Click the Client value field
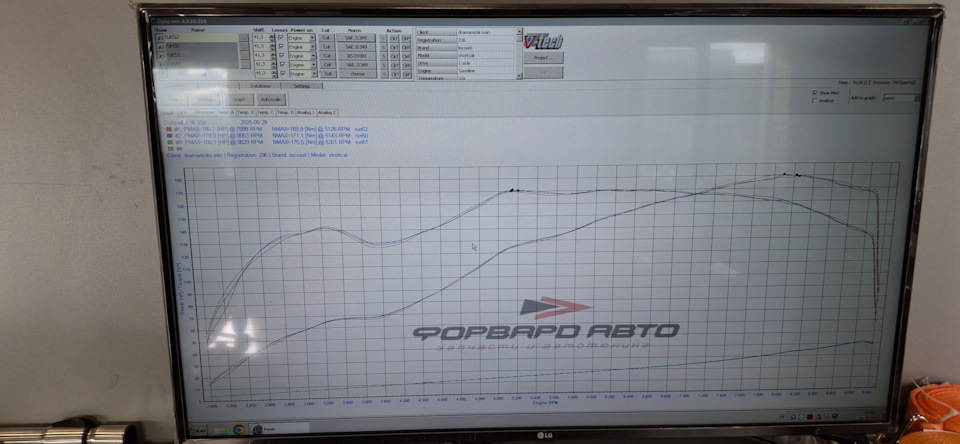Image resolution: width=960 pixels, height=444 pixels. pyautogui.click(x=486, y=32)
